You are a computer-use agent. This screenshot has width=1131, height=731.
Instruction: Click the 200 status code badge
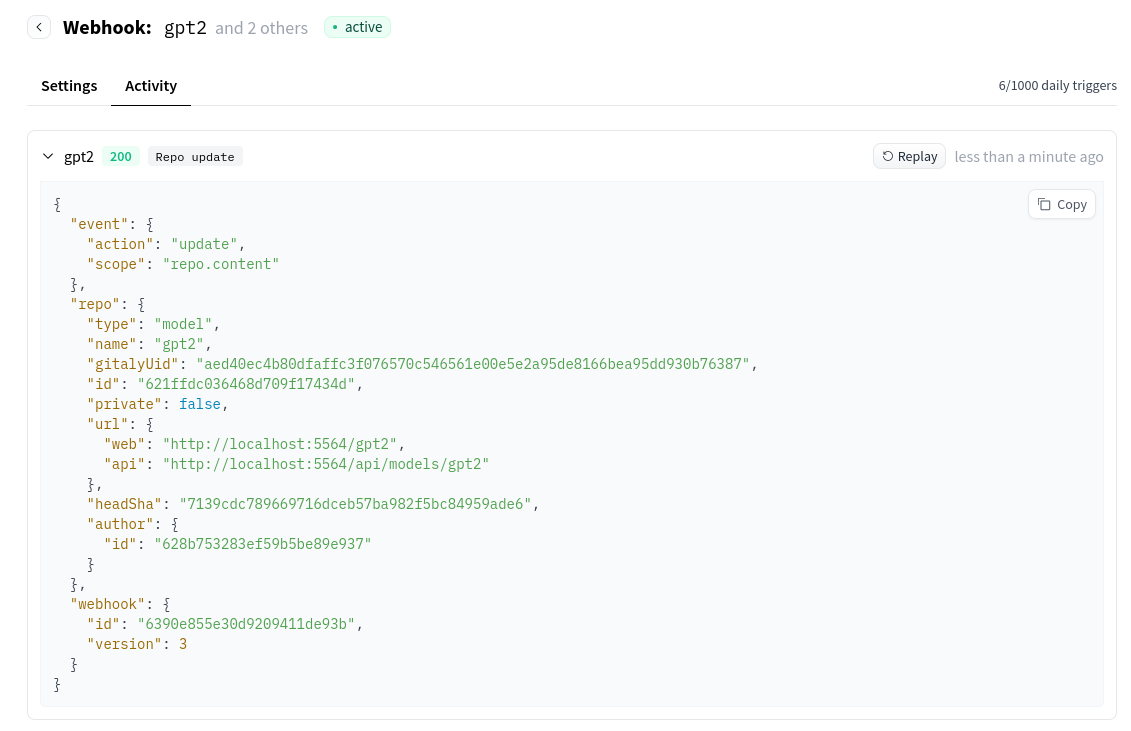pos(120,157)
